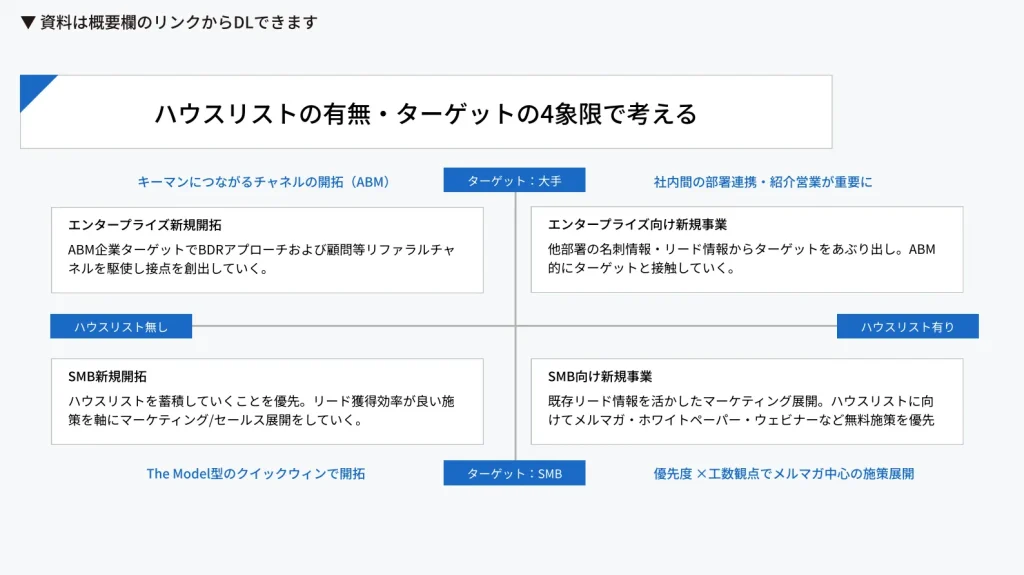Select the SMB向け新規事業 heading
The width and height of the screenshot is (1024, 575).
point(600,377)
